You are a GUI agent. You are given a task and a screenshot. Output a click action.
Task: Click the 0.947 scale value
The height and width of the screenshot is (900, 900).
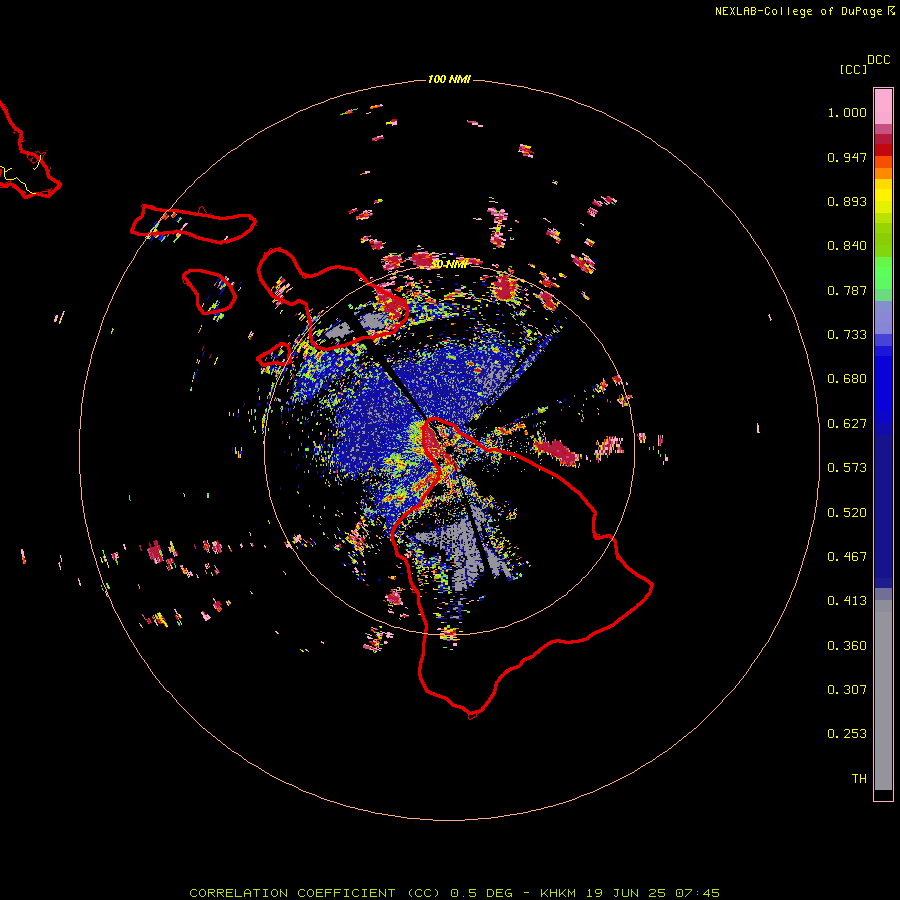click(847, 157)
